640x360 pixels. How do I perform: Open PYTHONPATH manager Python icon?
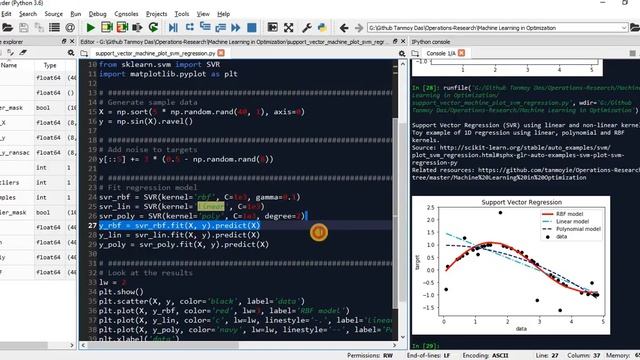click(x=322, y=28)
